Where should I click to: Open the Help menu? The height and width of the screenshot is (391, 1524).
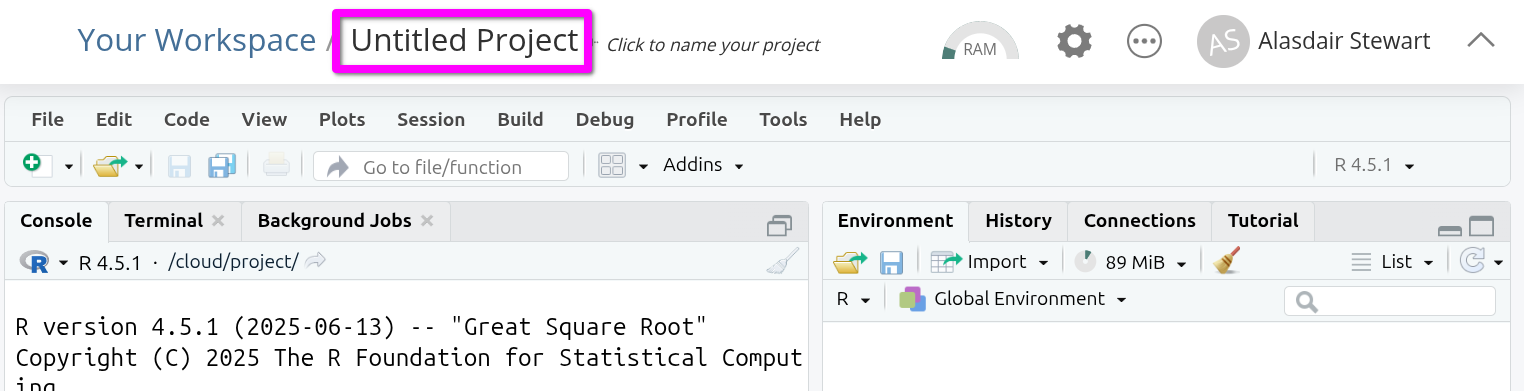click(x=860, y=120)
